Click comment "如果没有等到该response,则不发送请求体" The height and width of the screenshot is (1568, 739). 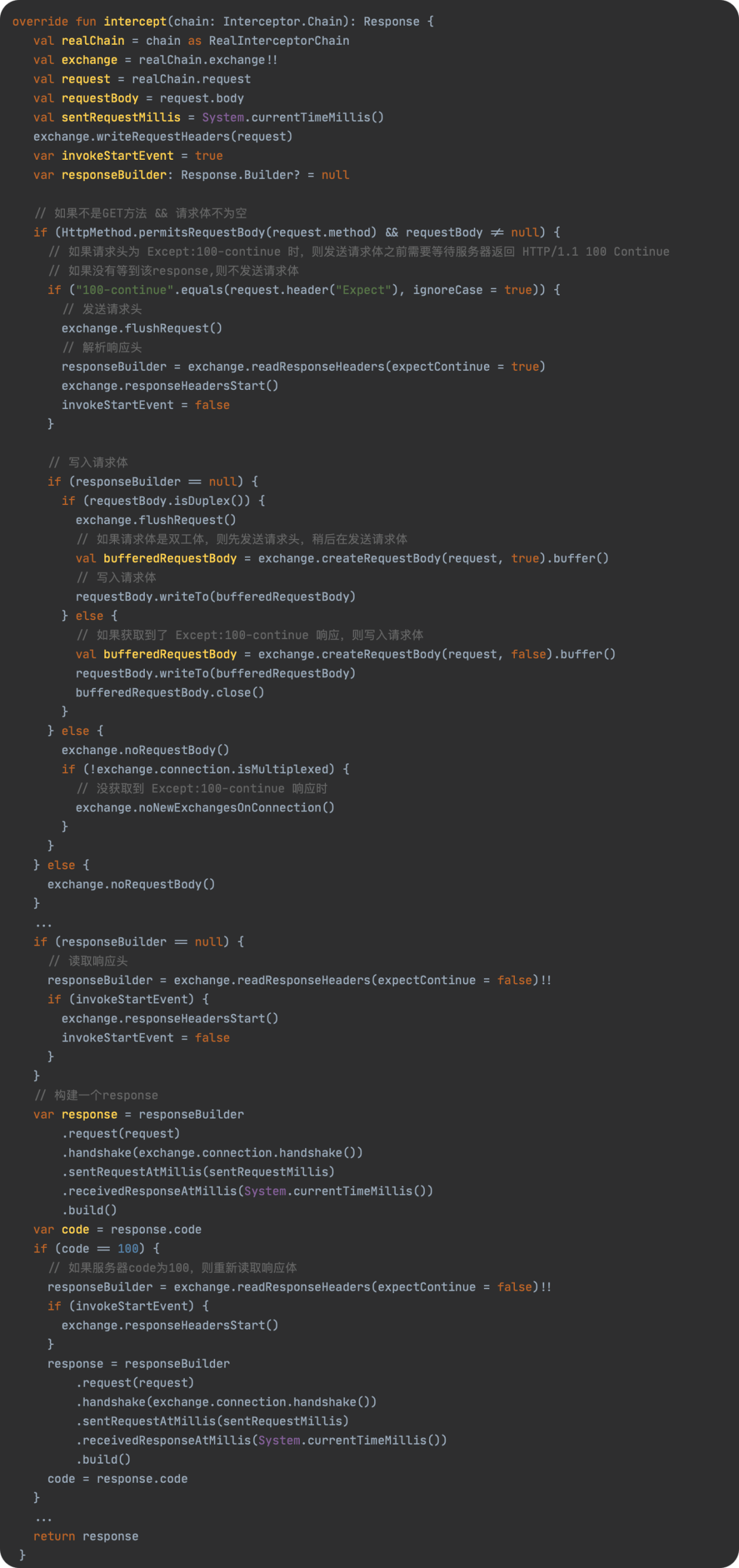click(x=174, y=271)
